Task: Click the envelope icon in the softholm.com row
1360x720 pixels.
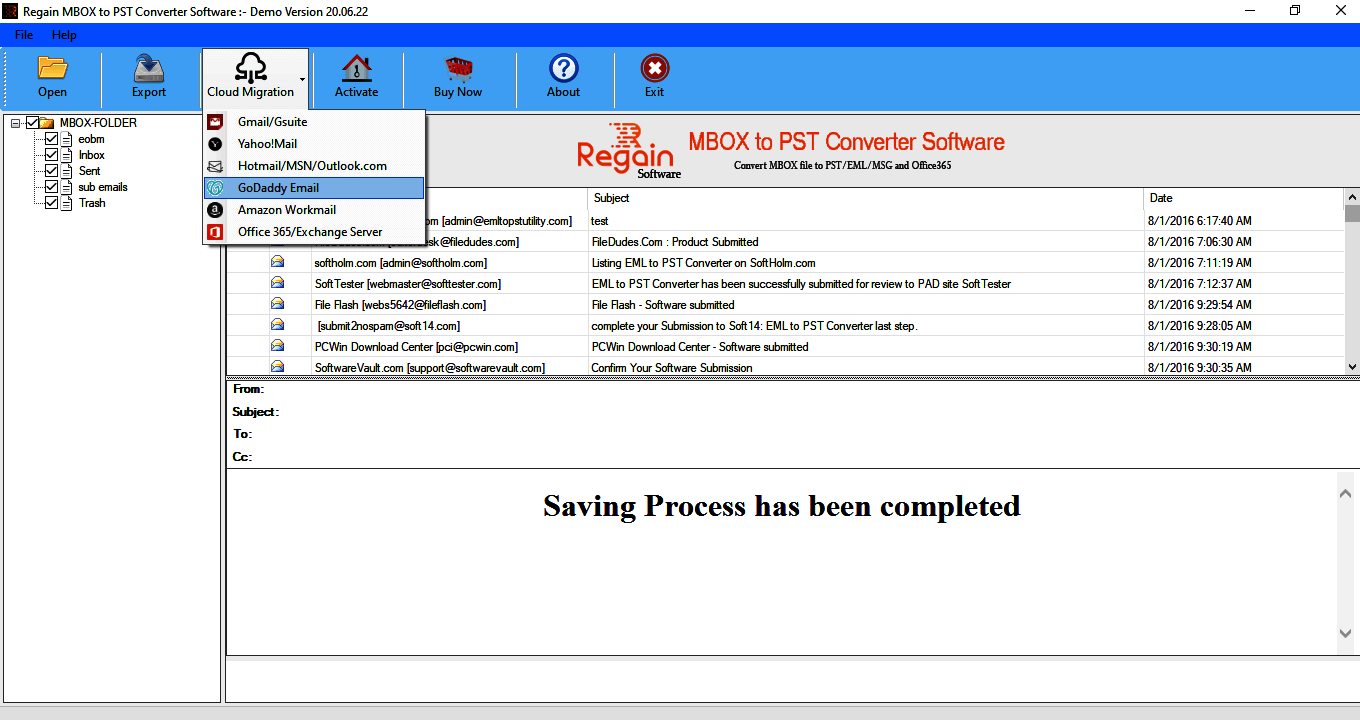Action: 277,262
